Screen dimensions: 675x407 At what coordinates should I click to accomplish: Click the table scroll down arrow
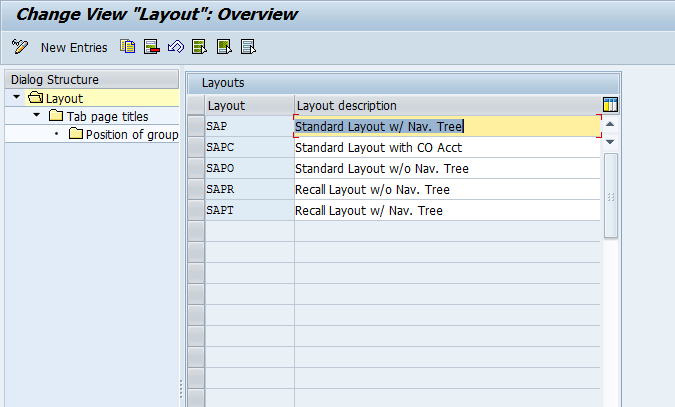tap(610, 142)
